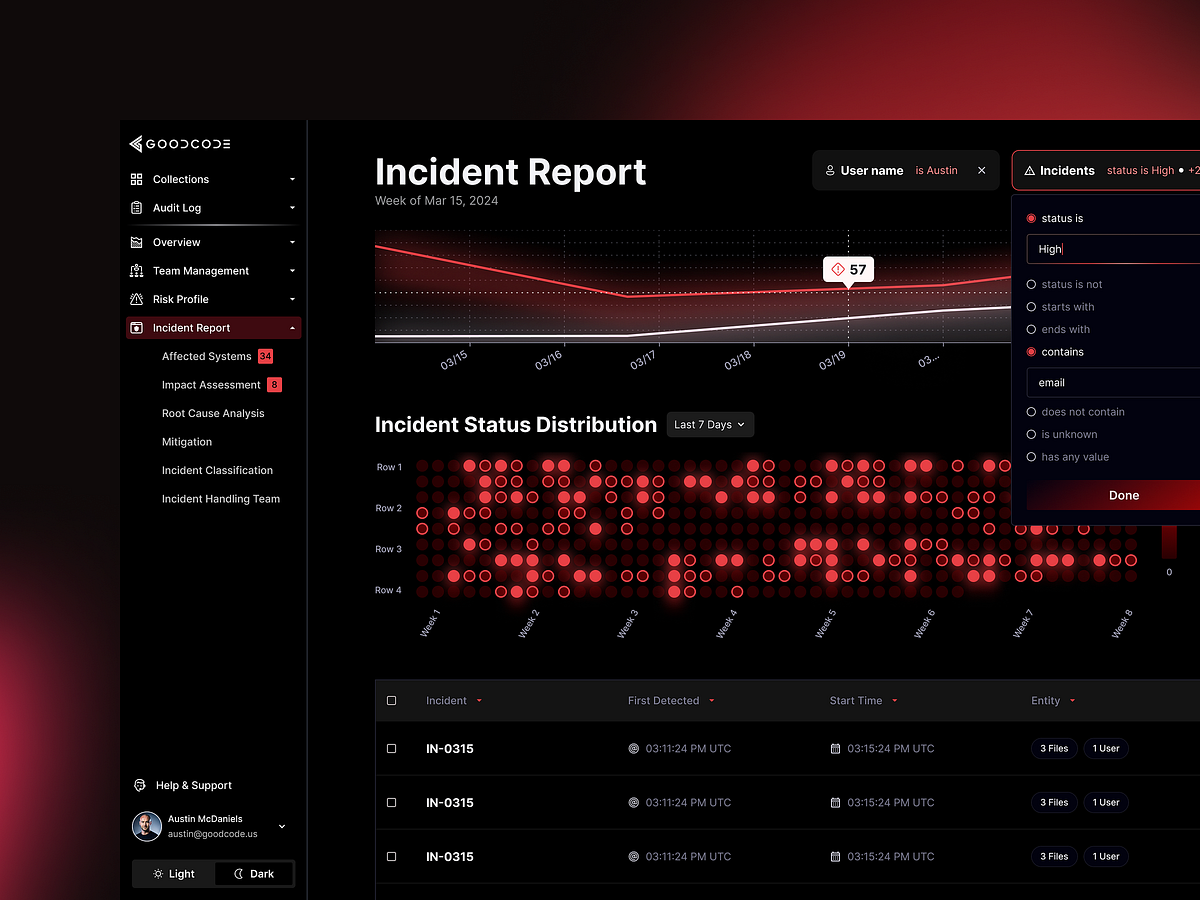Click the Audit Log clipboard icon
1200x900 pixels.
(137, 208)
